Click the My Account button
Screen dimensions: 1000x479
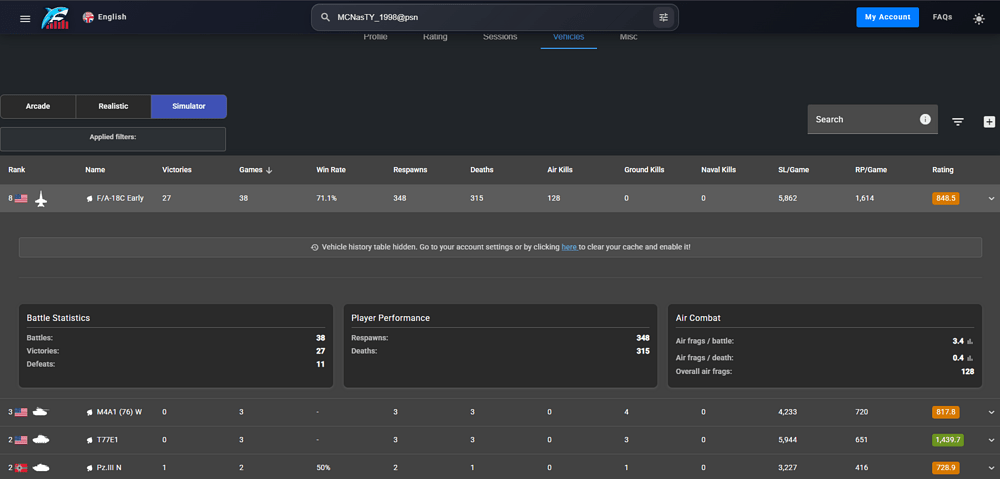pyautogui.click(x=887, y=17)
